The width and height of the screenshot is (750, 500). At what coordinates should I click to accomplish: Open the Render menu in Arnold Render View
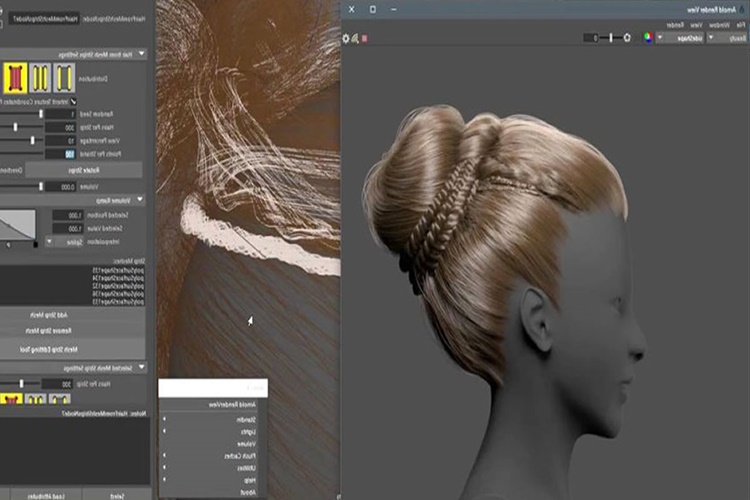tap(675, 25)
